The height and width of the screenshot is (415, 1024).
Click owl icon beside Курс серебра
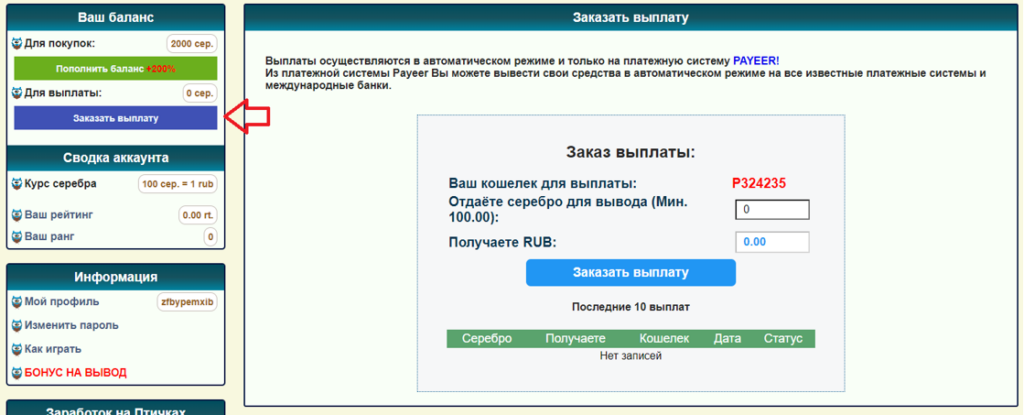click(18, 184)
